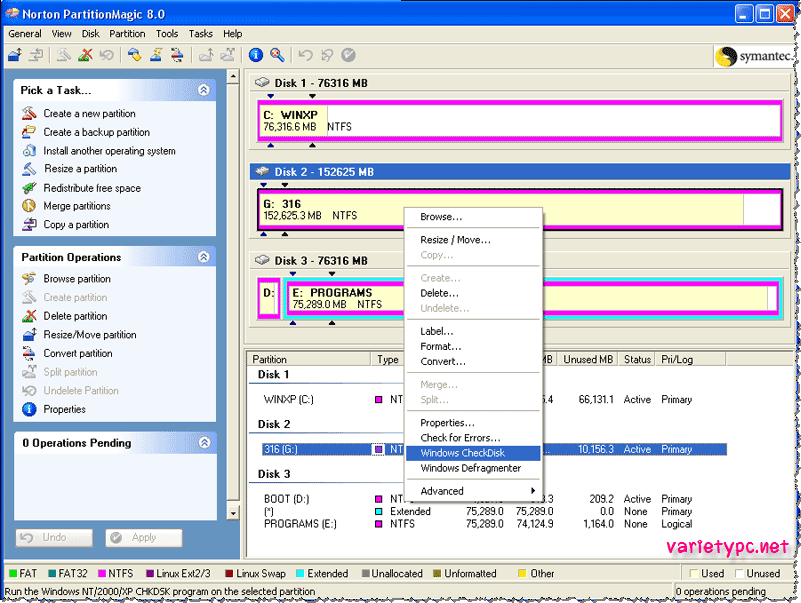Click the Extended cyan legend swatch

point(300,573)
